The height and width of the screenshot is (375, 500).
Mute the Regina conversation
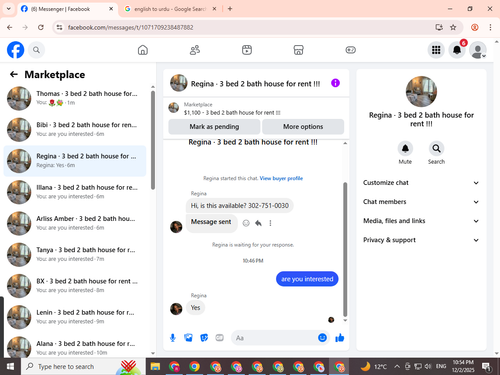[405, 149]
